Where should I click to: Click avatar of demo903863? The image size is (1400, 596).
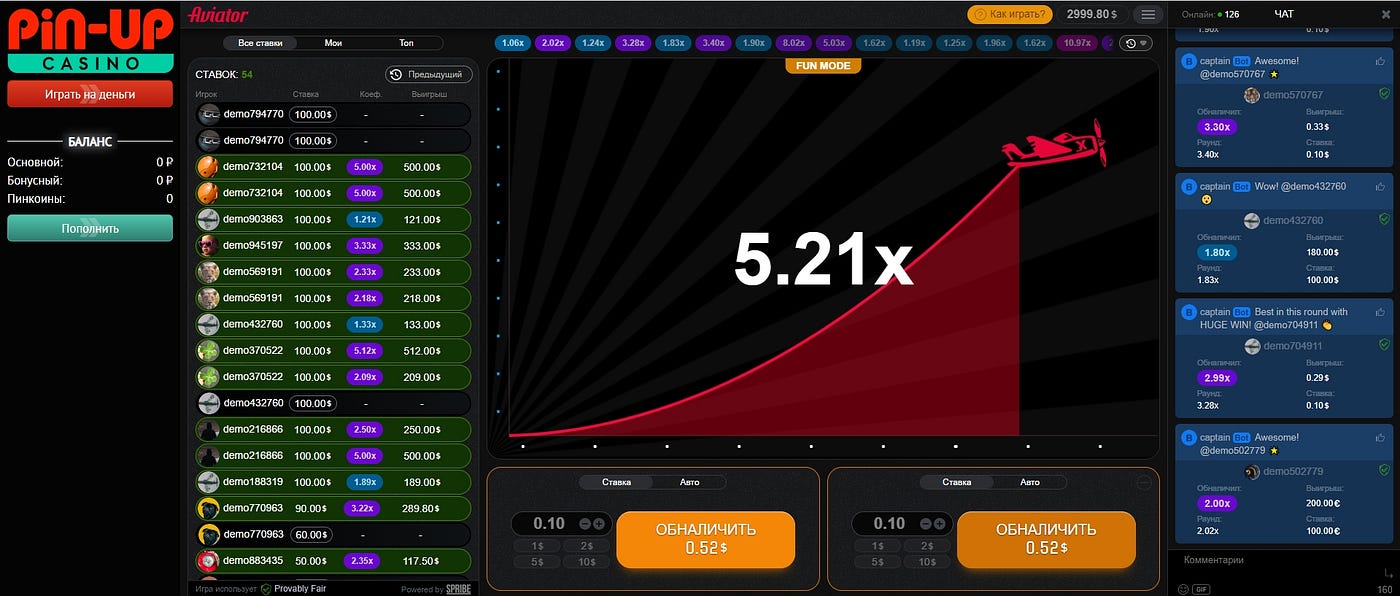207,219
